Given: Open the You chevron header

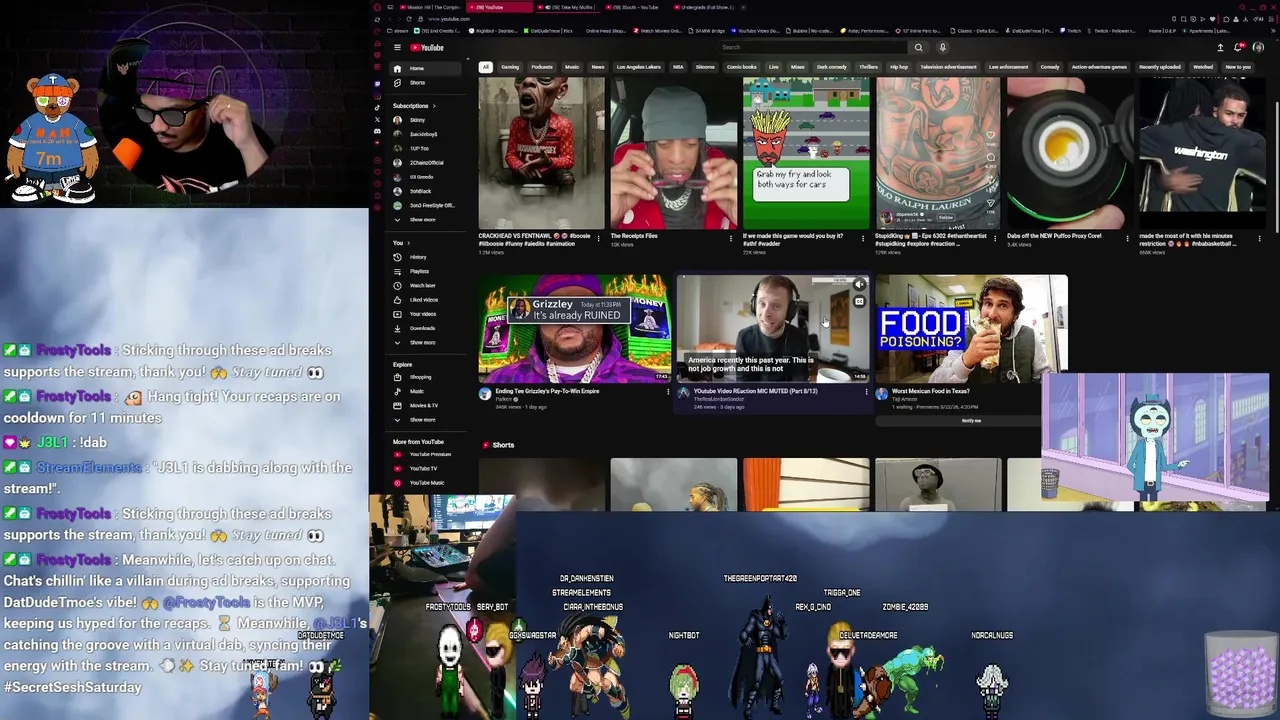Looking at the screenshot, I should (x=401, y=243).
